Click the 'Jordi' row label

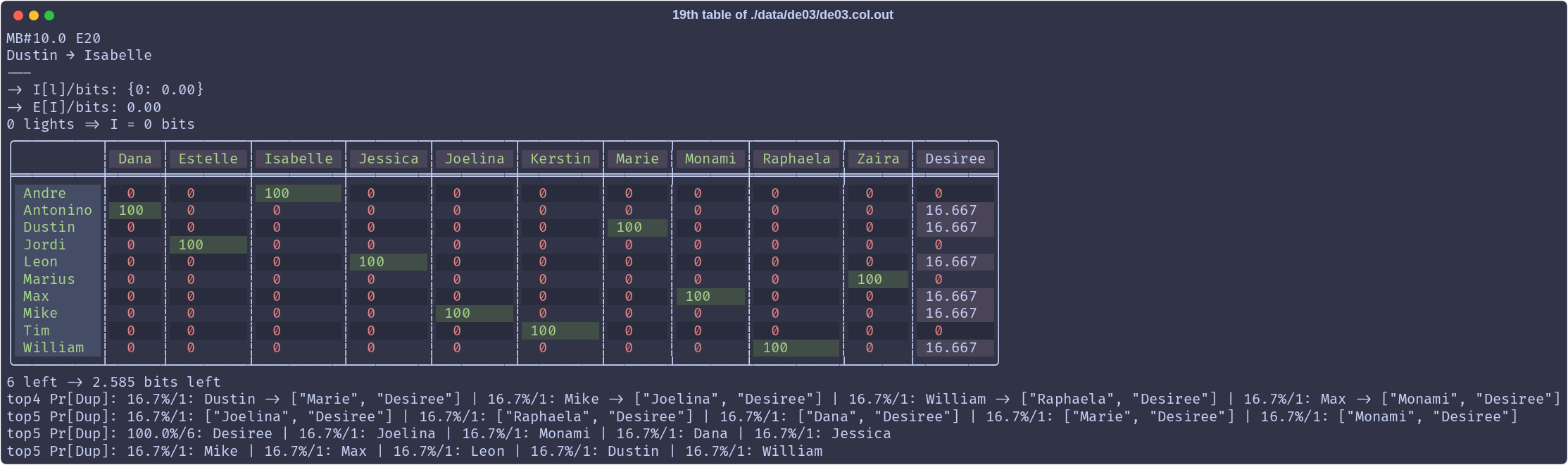[x=58, y=244]
